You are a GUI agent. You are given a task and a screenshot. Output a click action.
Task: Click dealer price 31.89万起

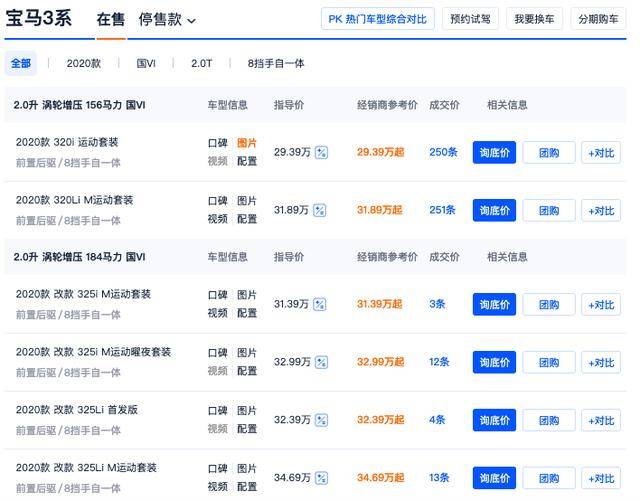point(380,210)
